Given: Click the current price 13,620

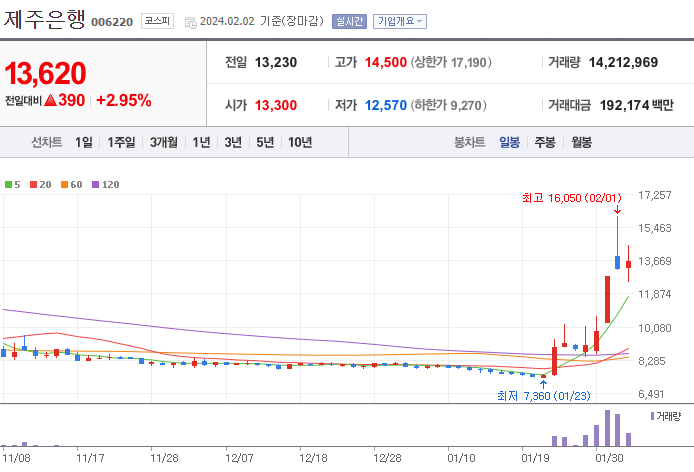Looking at the screenshot, I should tap(45, 74).
